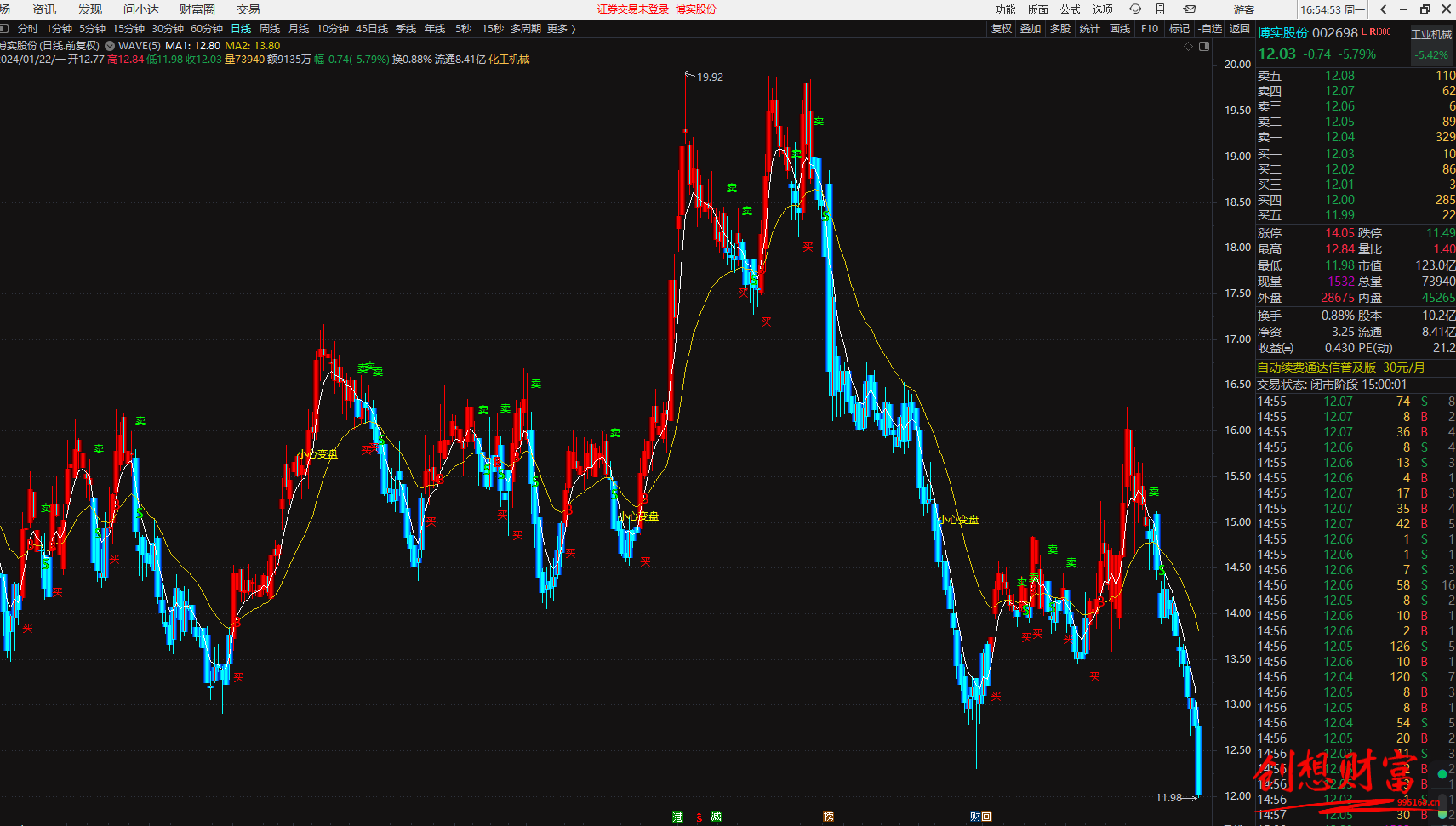Click the 买一 price 12.03
The width and height of the screenshot is (1456, 826).
tap(1339, 154)
